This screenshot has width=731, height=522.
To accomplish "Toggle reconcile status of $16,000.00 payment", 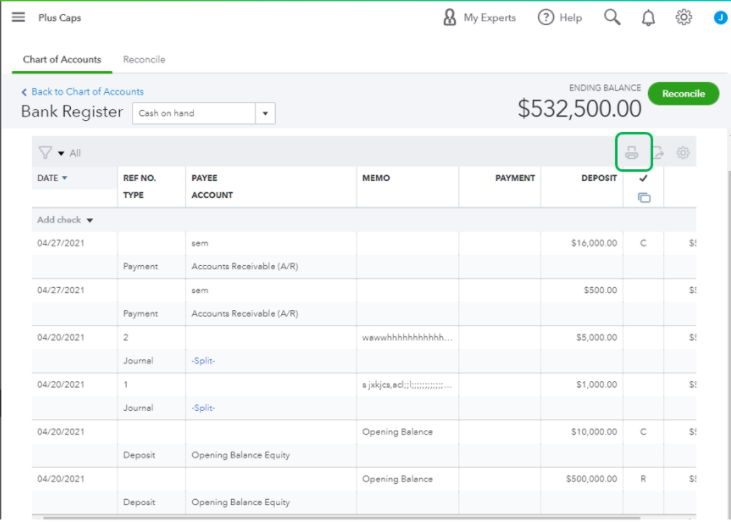I will click(x=643, y=243).
